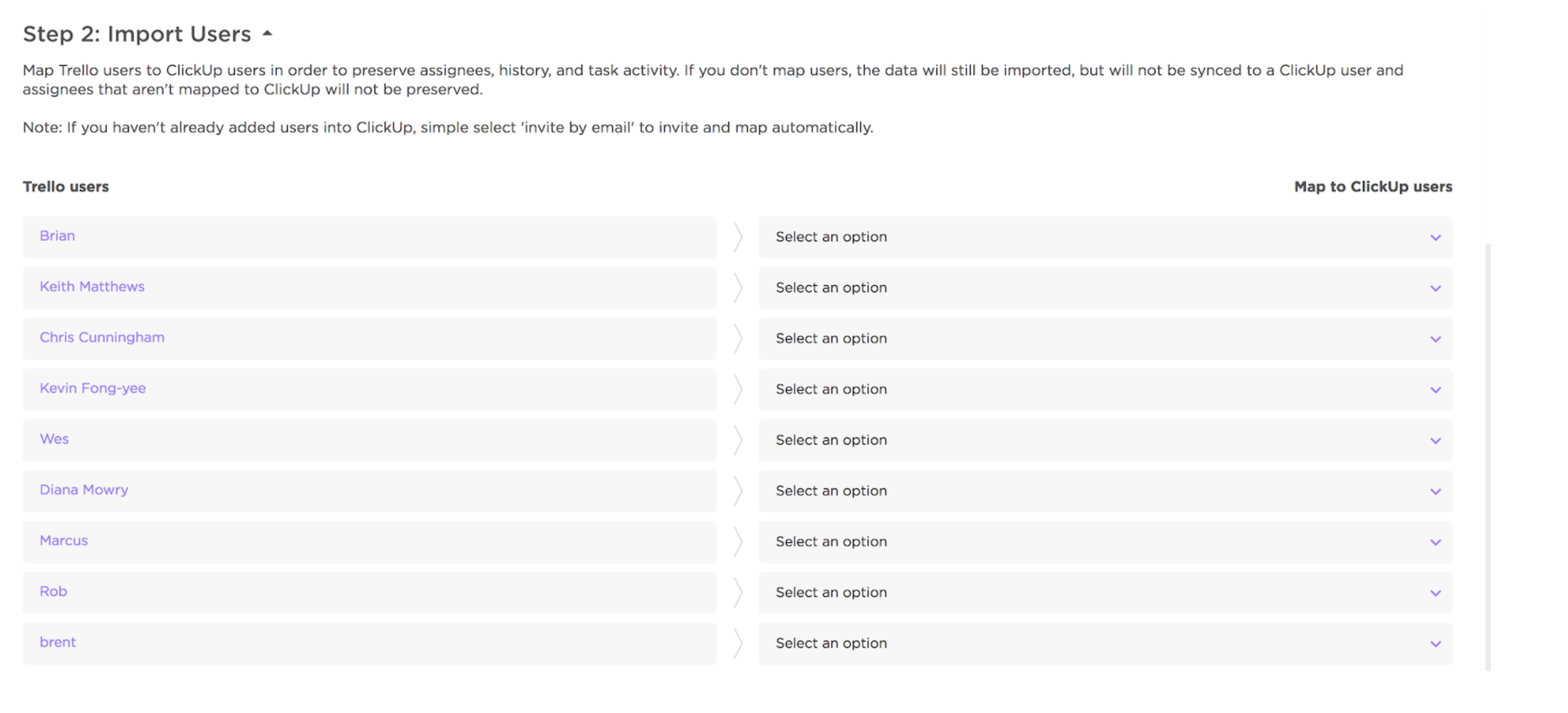Click the chevron arrow in Marcus's dropdown

tap(1435, 543)
